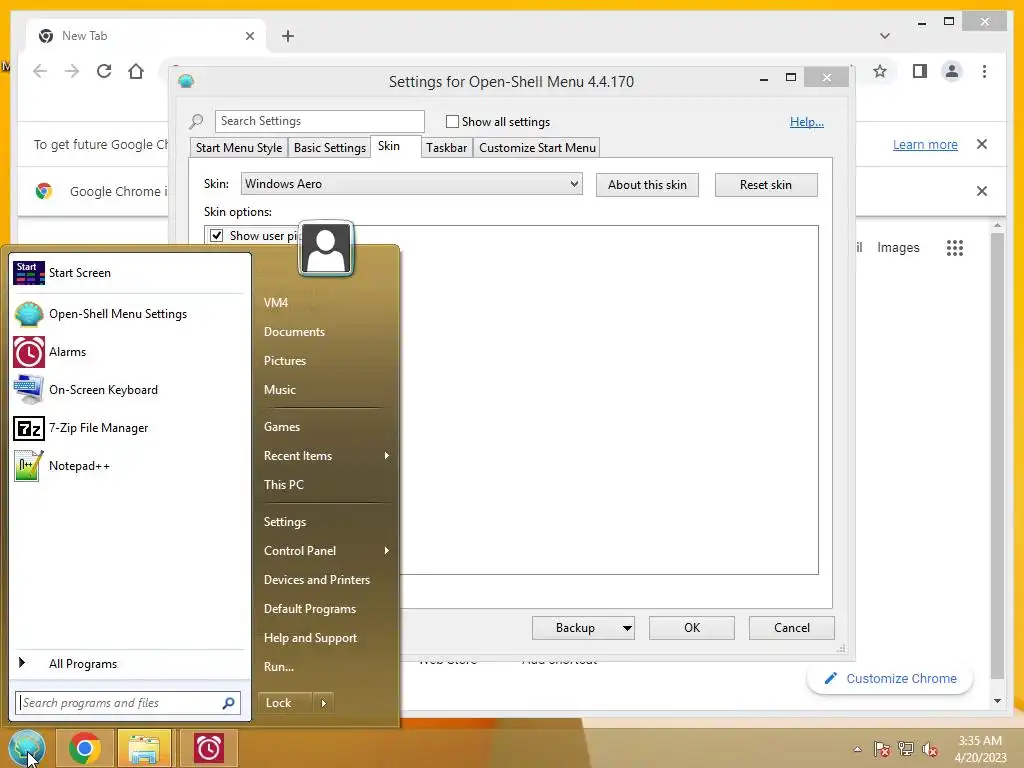Screen dimensions: 1024x768
Task: Click About this skin button
Action: pyautogui.click(x=647, y=185)
